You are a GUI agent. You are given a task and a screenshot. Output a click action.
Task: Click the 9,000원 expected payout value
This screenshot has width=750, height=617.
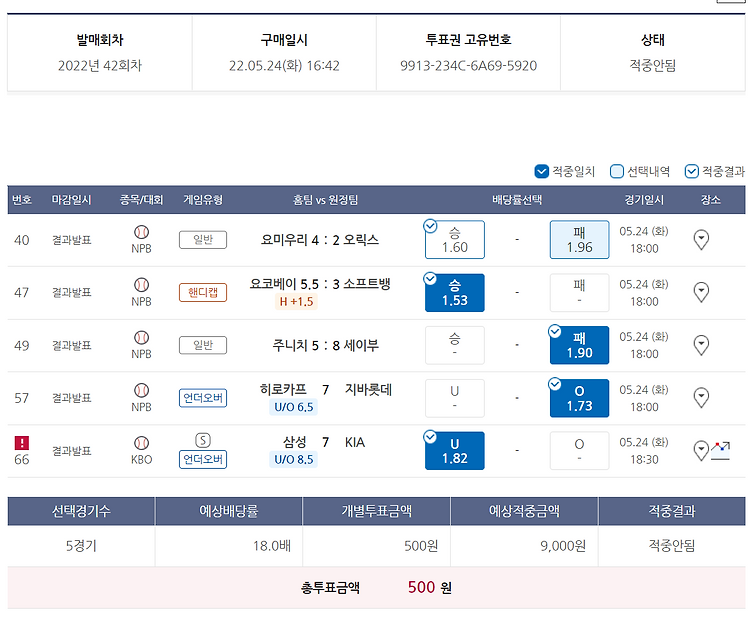[563, 546]
